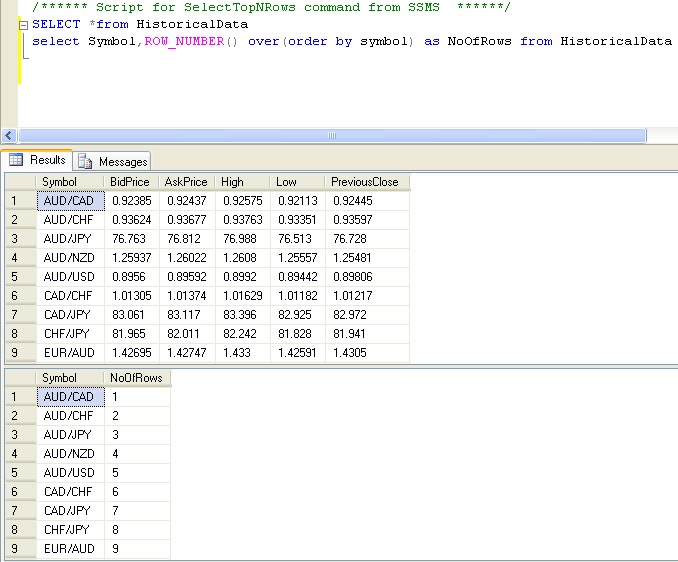
Task: Switch to the Results tab
Action: tap(37, 160)
